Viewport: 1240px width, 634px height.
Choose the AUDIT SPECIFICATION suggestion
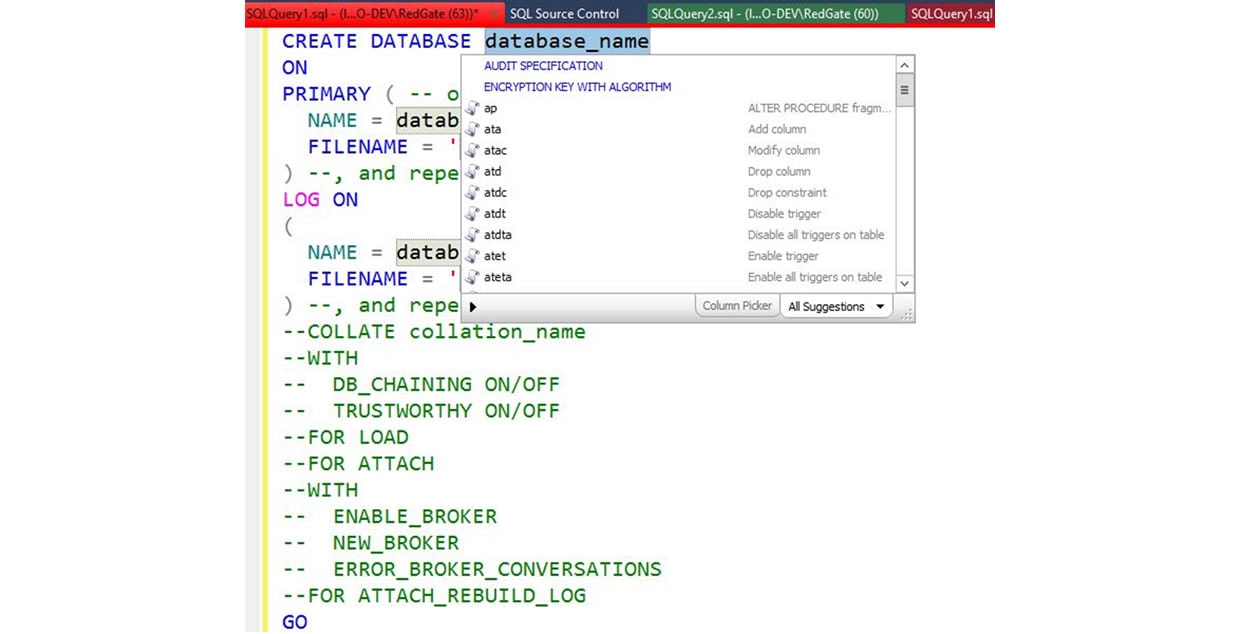coord(543,66)
